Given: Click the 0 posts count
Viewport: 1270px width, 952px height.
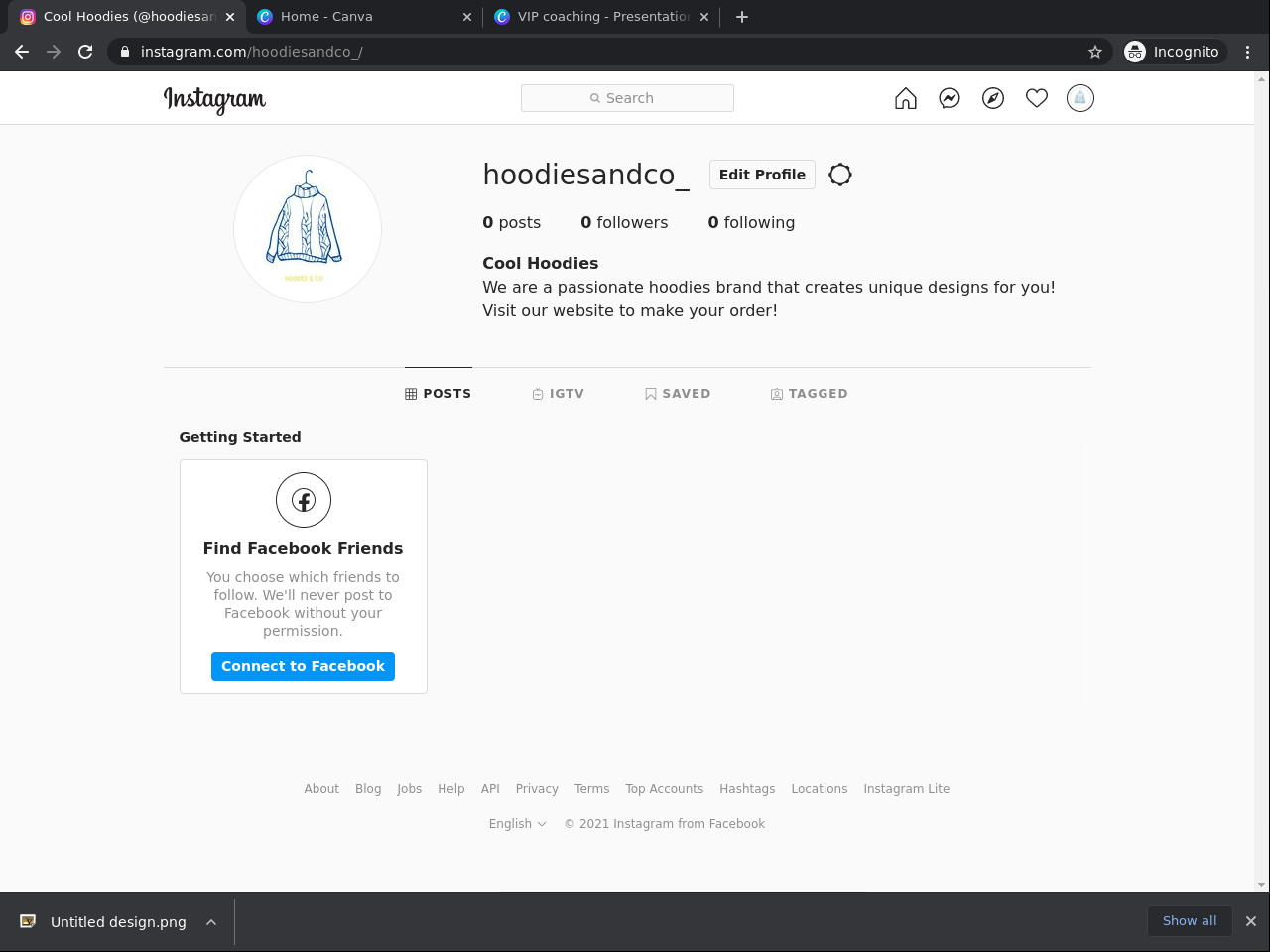Looking at the screenshot, I should coord(512,223).
